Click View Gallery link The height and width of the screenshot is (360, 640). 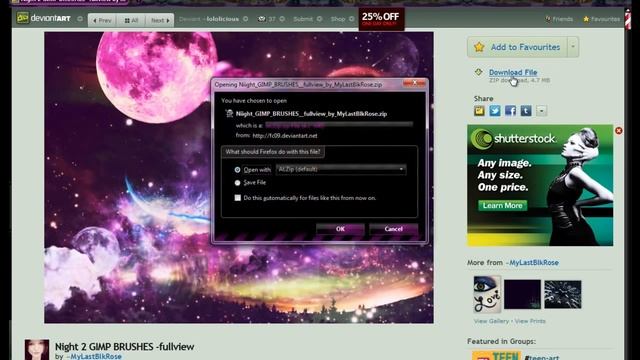point(491,321)
